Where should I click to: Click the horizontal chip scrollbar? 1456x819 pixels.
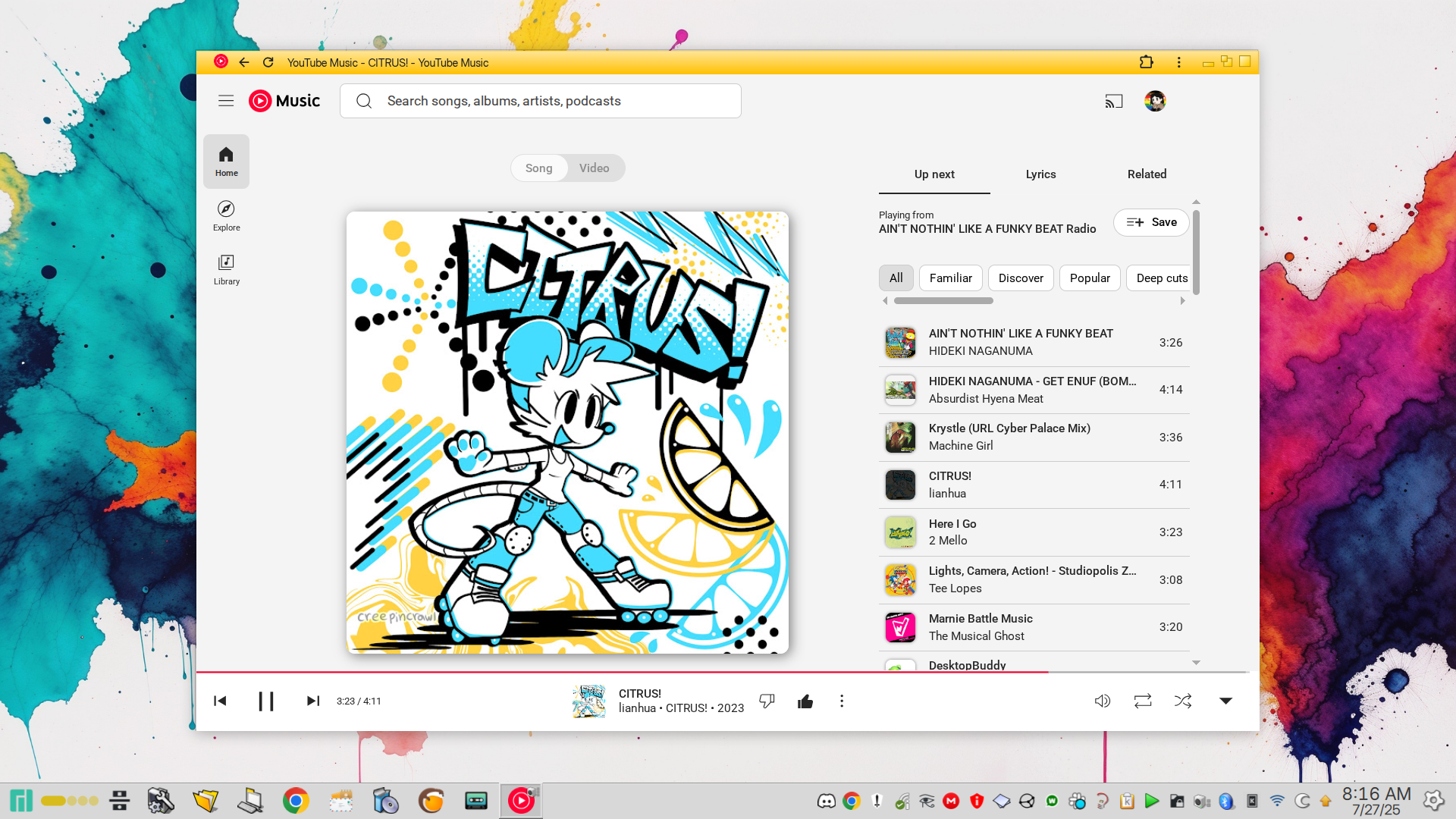coord(943,301)
